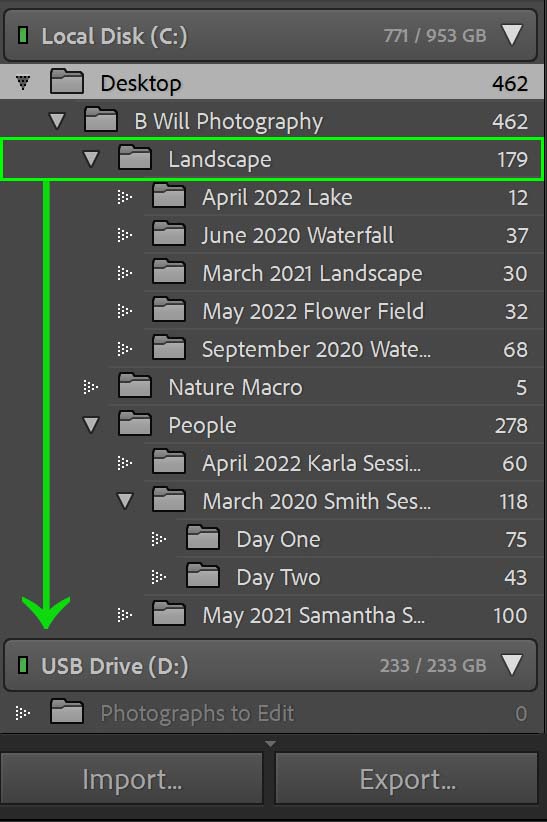Image resolution: width=547 pixels, height=822 pixels.
Task: Click the Export button
Action: pos(407,778)
